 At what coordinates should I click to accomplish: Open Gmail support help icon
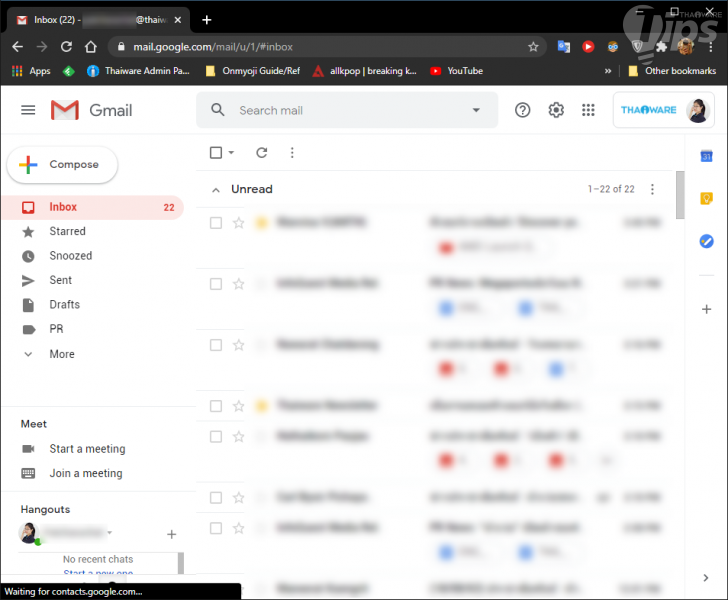(522, 110)
